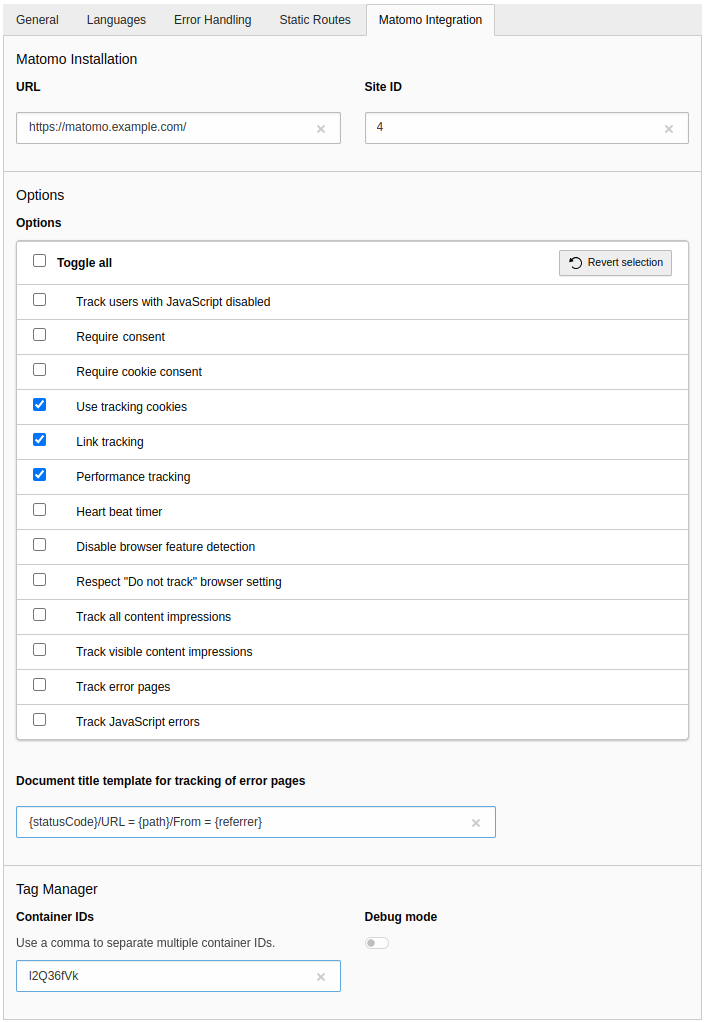This screenshot has height=1022, width=704.
Task: Uncheck the Link tracking option
Action: [x=40, y=440]
